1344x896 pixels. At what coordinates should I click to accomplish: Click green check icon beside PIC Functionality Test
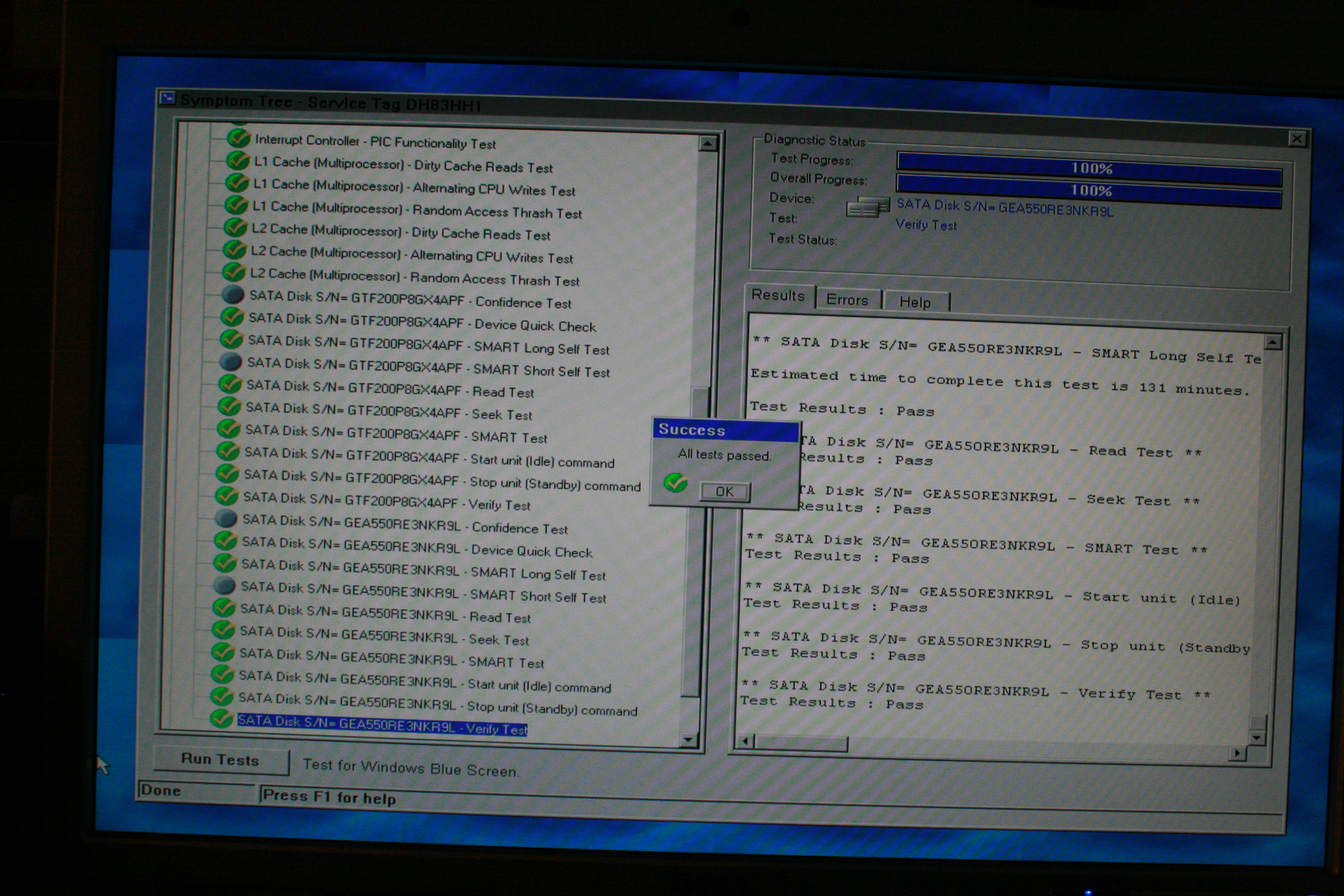click(x=238, y=138)
